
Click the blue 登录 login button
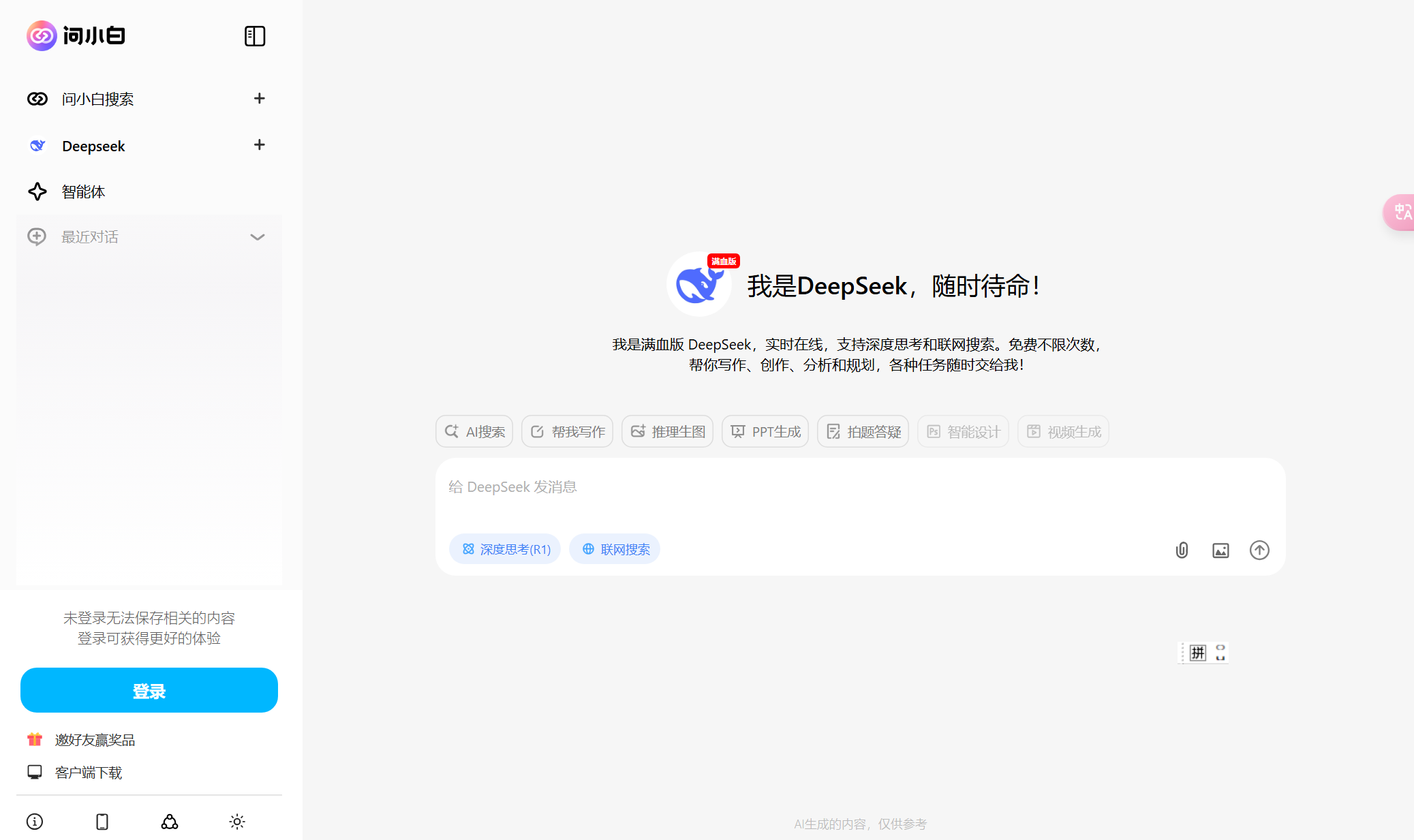point(149,690)
